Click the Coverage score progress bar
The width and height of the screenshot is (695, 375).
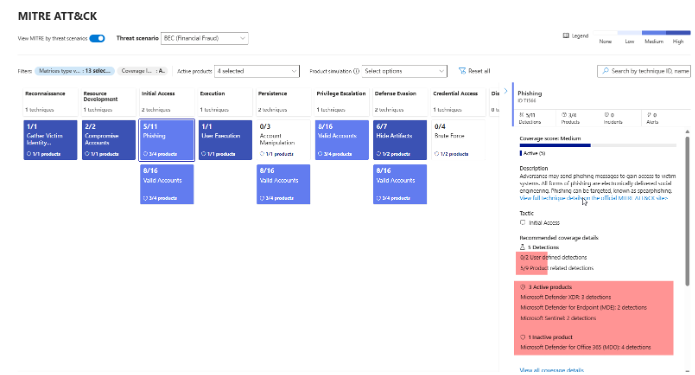(x=598, y=145)
